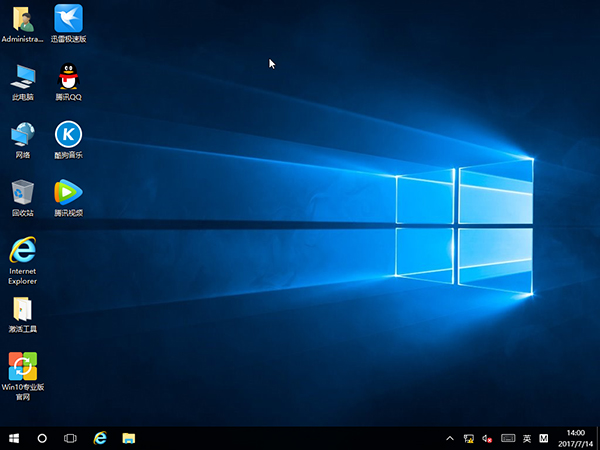This screenshot has height=450, width=600.
Task: Click the 此电脑 (This PC) icon
Action: point(22,77)
